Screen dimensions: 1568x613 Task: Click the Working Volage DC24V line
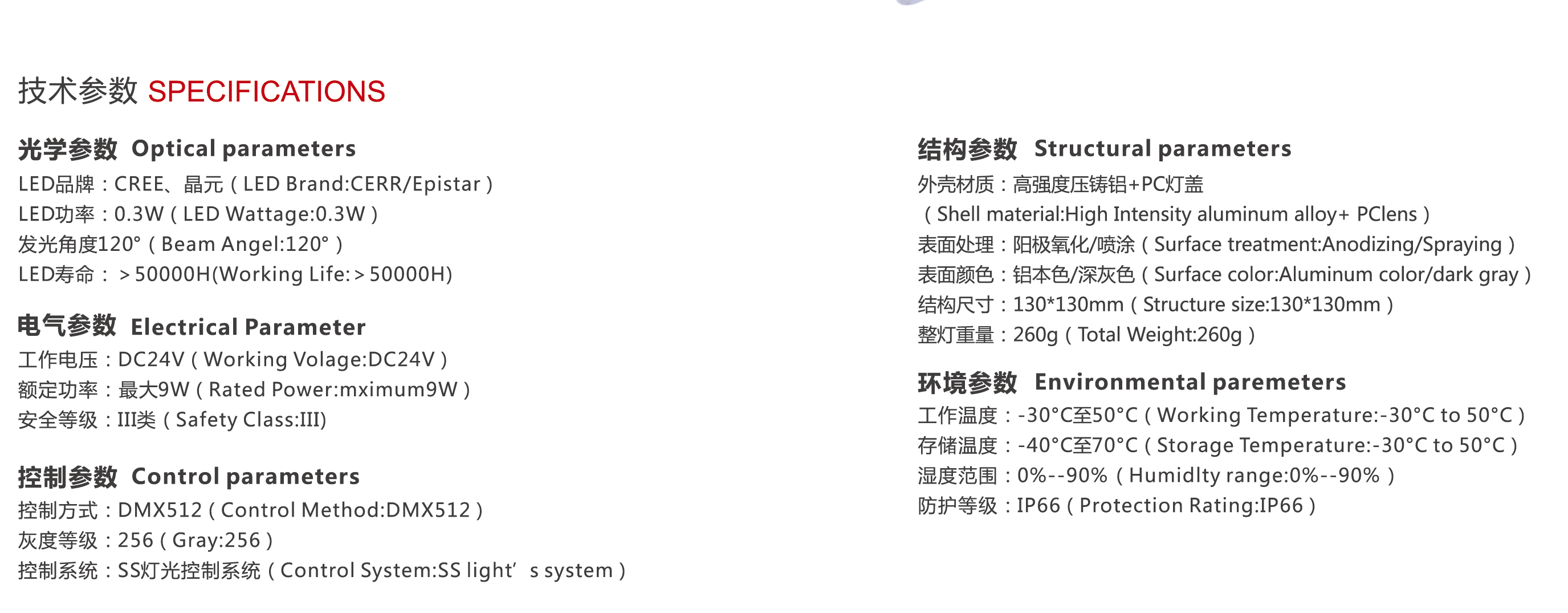tap(233, 359)
